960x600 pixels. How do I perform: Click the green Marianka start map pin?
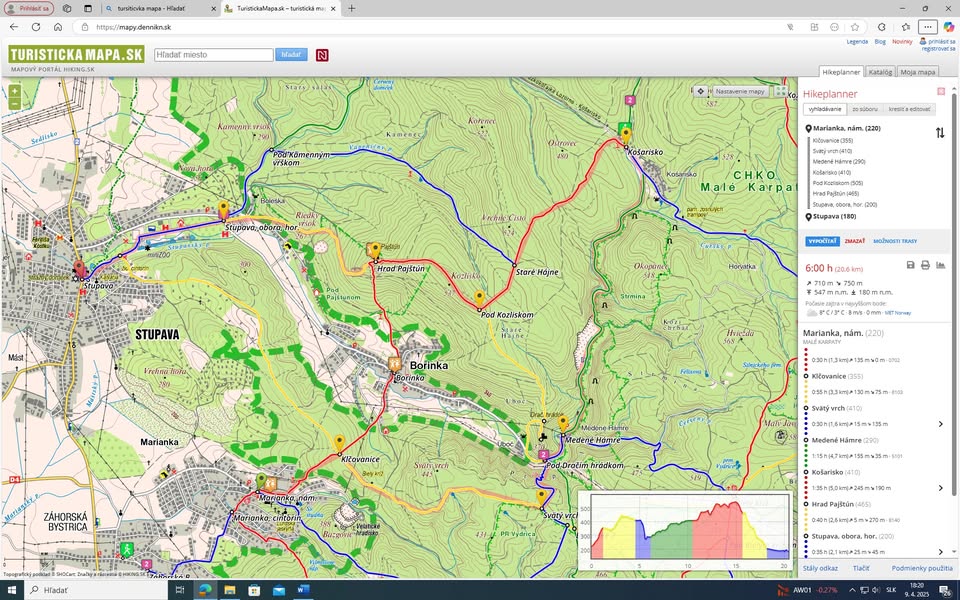pos(261,481)
